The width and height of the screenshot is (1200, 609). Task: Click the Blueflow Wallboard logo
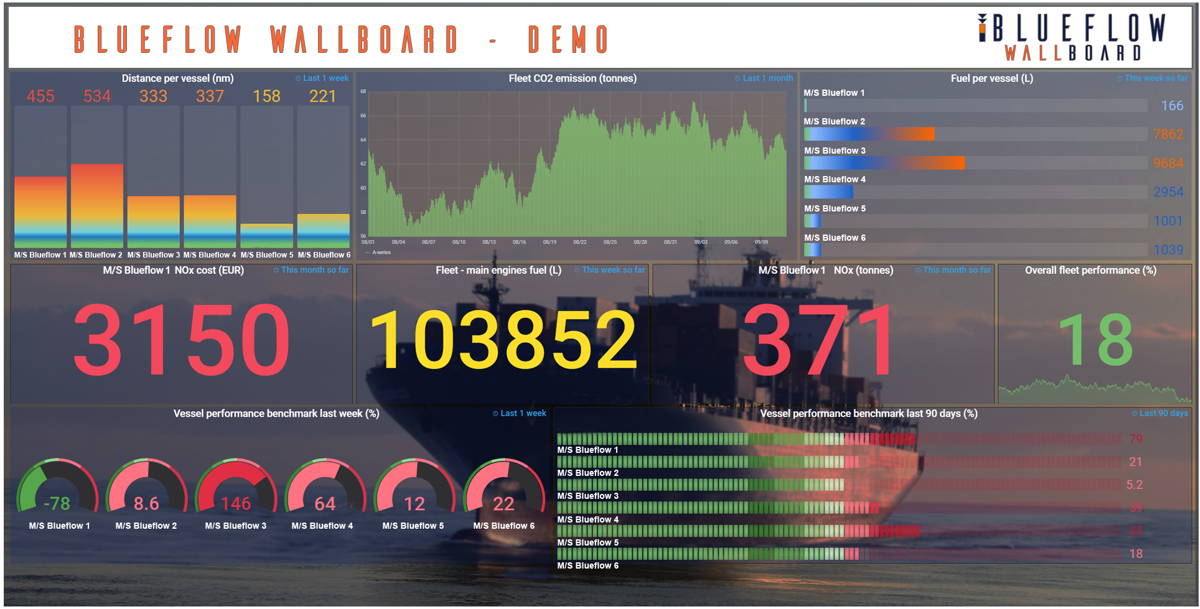click(x=1071, y=38)
